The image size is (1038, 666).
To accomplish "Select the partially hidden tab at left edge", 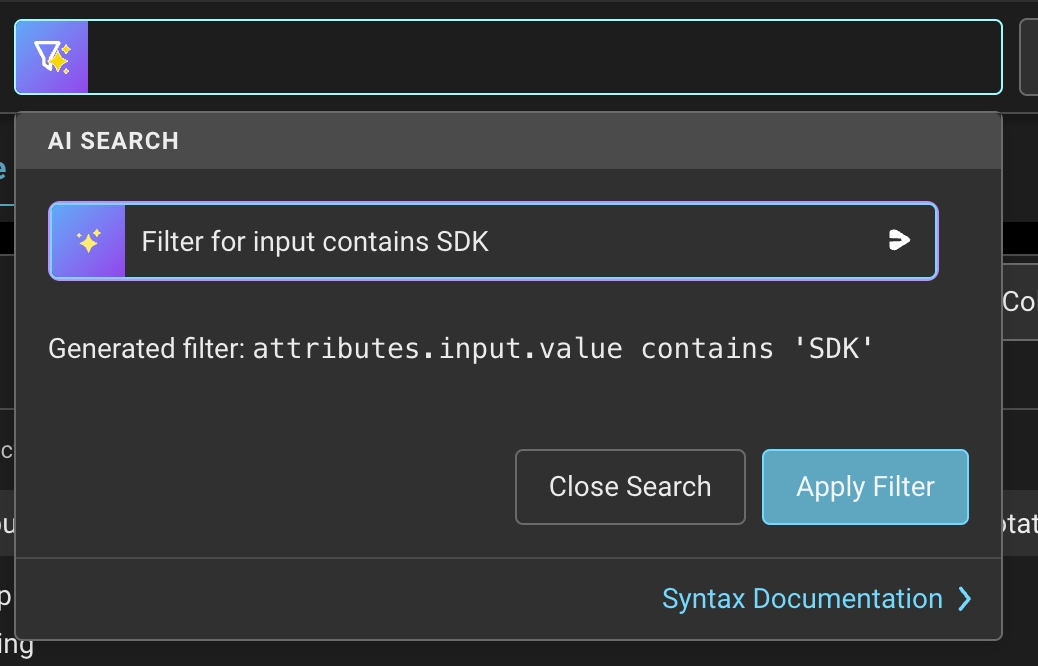I will 4,170.
